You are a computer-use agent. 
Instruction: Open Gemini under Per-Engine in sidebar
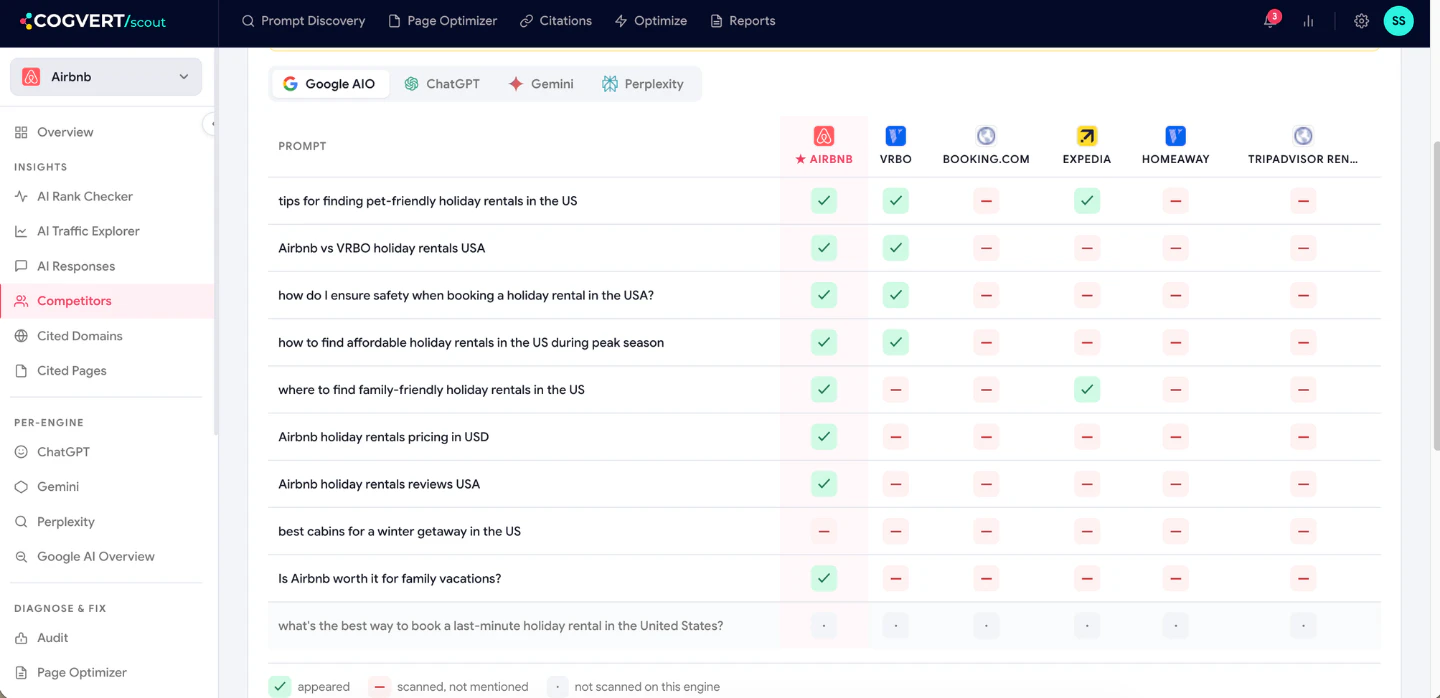(x=106, y=487)
